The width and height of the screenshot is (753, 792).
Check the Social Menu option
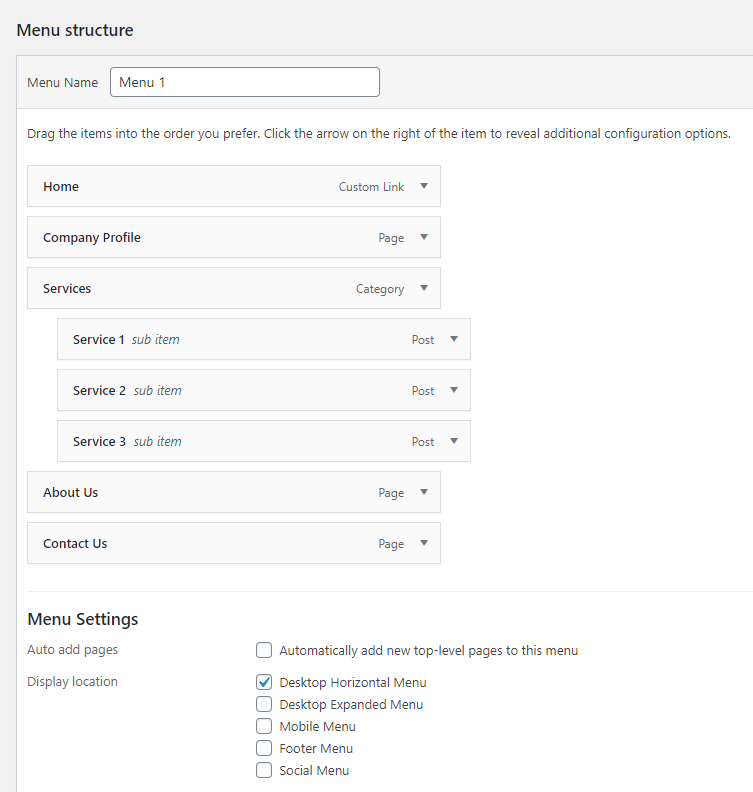pos(264,770)
